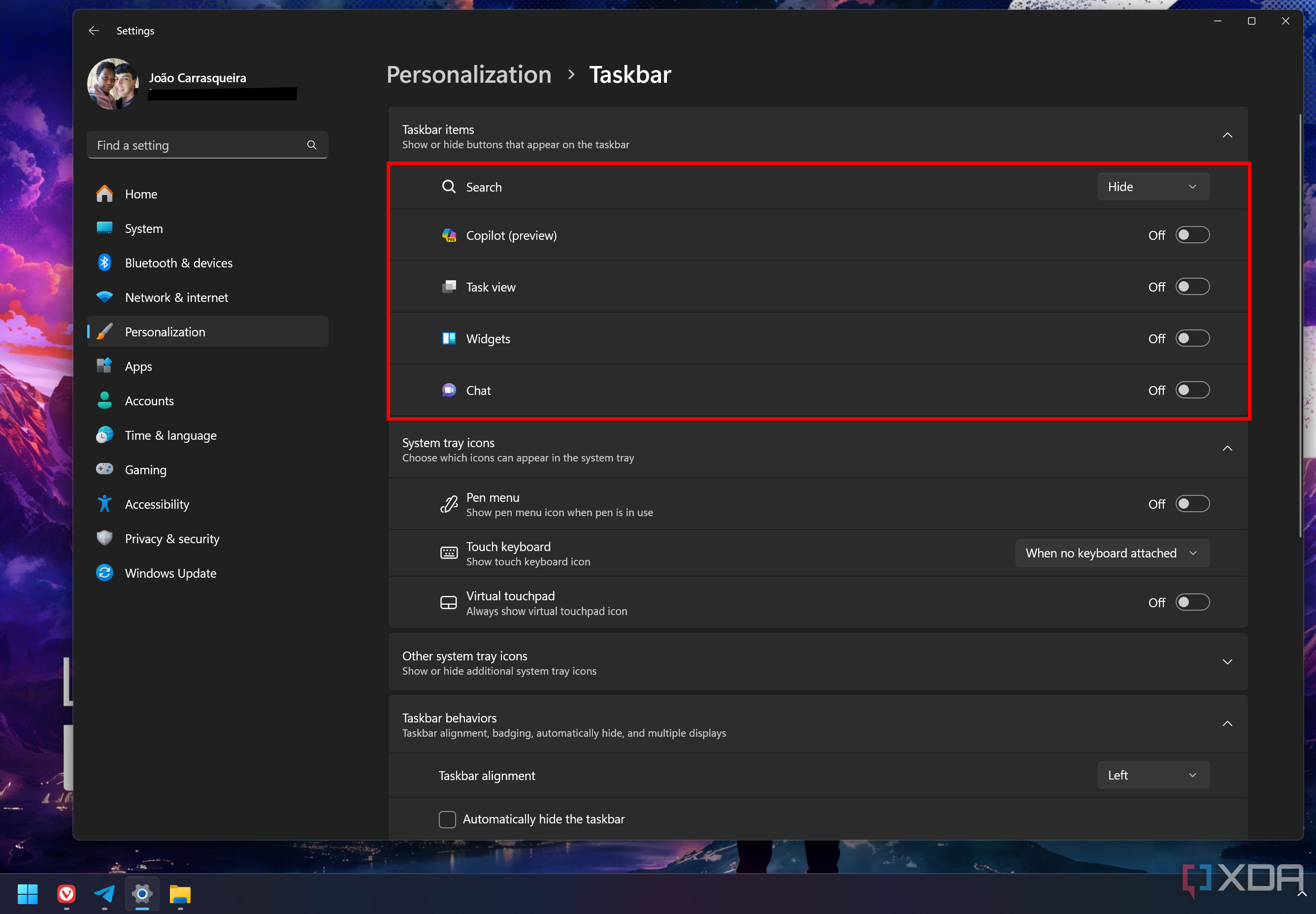This screenshot has height=914, width=1316.
Task: Open Telegram from the taskbar
Action: click(104, 893)
